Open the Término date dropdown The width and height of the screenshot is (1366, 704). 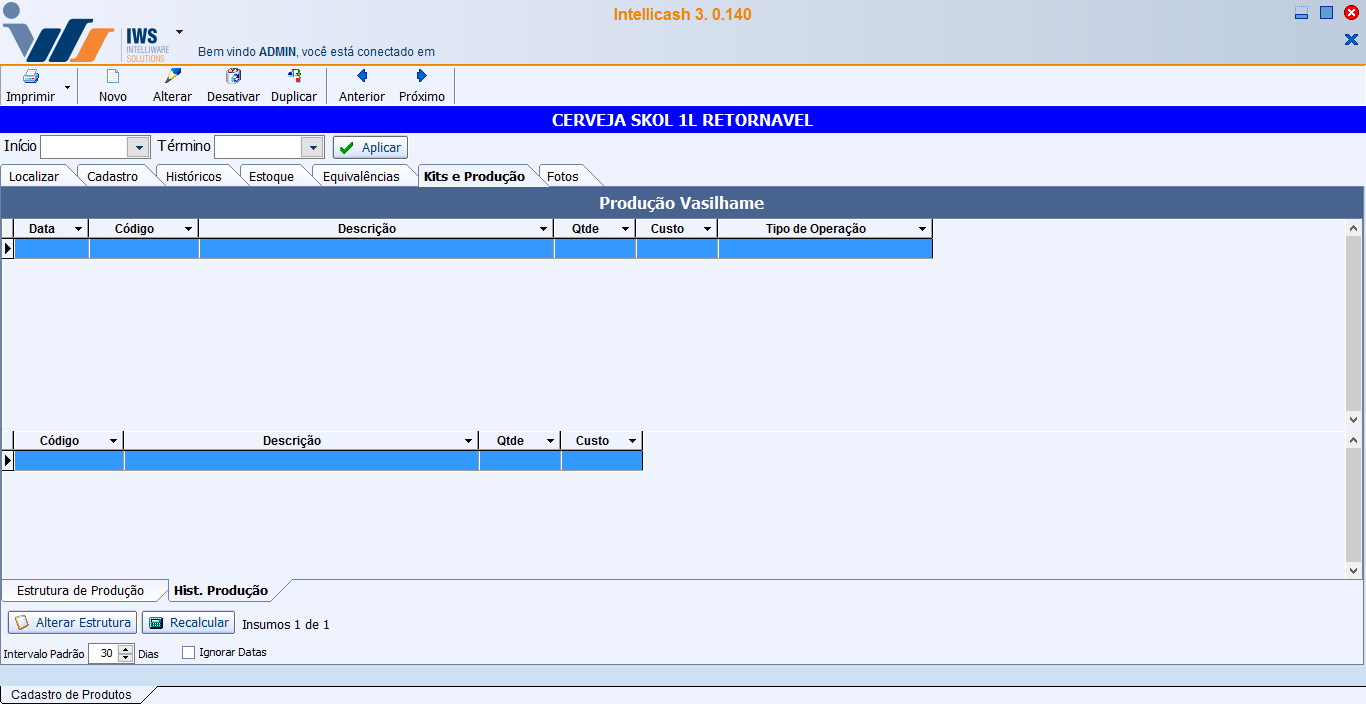312,147
